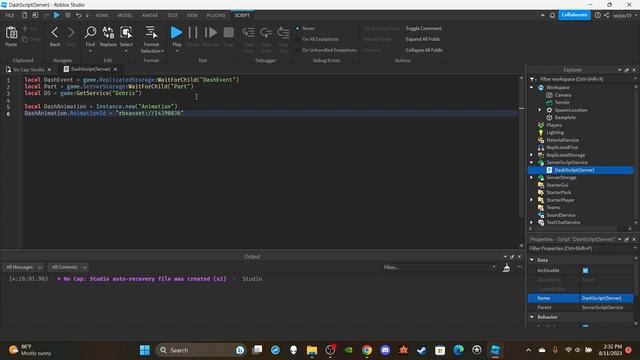Click the Filter workspace search field
The image size is (640, 360).
(585, 79)
